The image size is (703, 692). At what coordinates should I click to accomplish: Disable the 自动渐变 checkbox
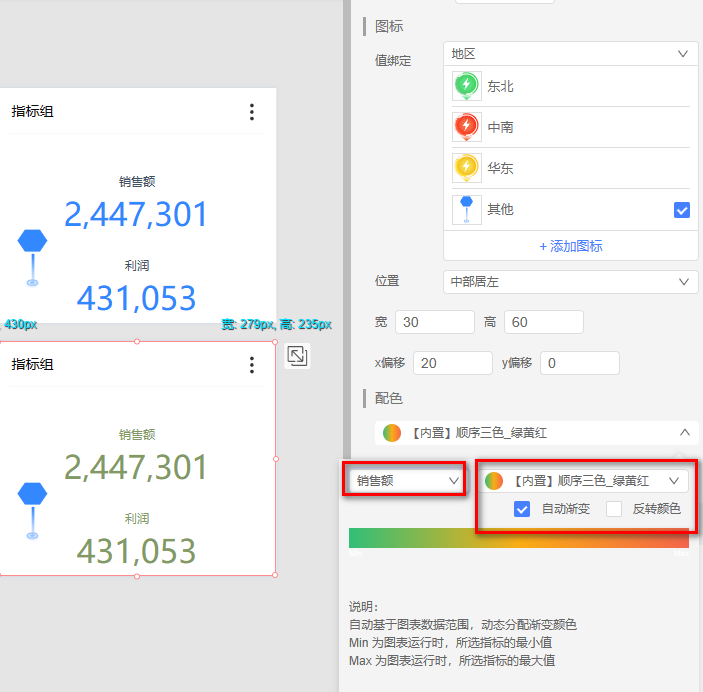pos(521,508)
